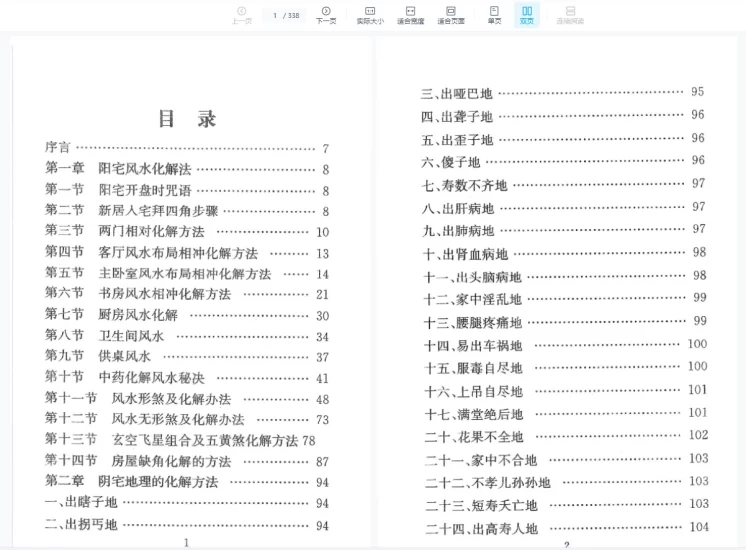
Task: Set zoom to actual size (实际大小)
Action: (x=370, y=14)
